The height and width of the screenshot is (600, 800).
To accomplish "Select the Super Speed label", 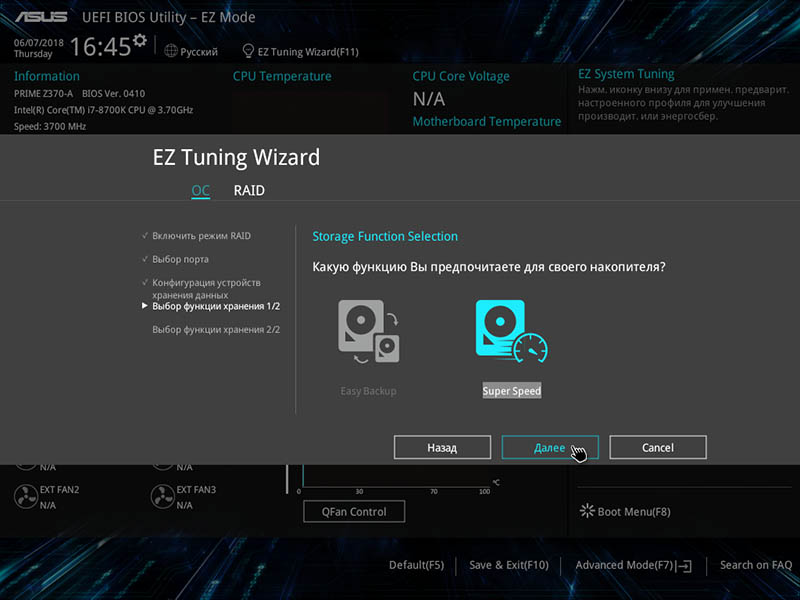I will click(512, 391).
